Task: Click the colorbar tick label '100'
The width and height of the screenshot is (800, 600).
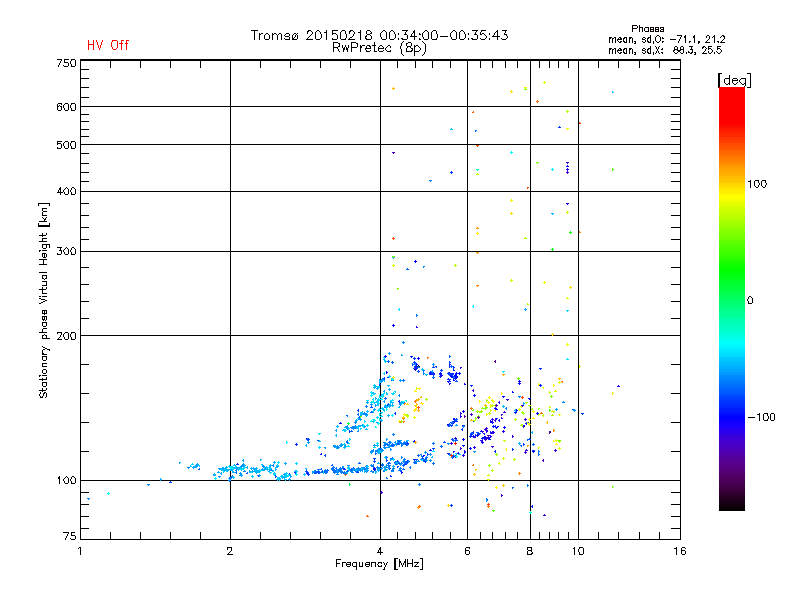Action: click(x=757, y=184)
